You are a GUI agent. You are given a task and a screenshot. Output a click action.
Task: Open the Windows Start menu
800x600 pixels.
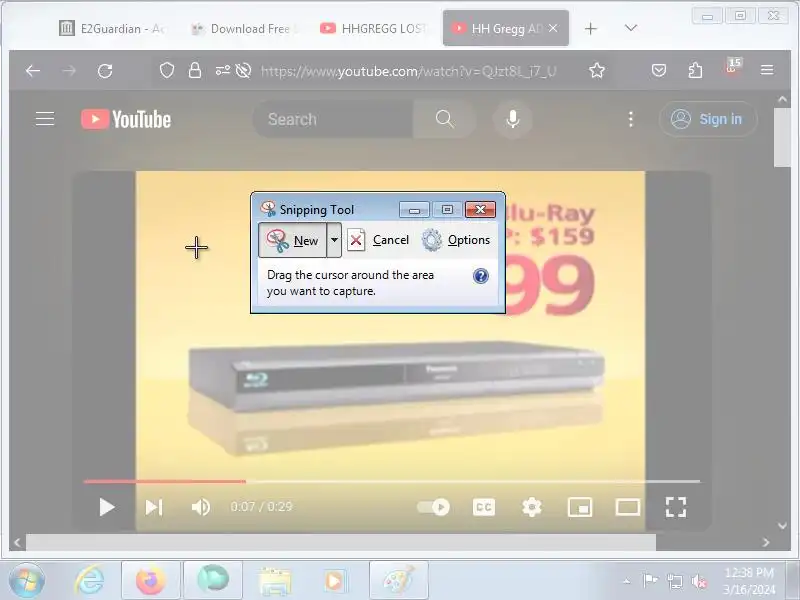(x=26, y=581)
